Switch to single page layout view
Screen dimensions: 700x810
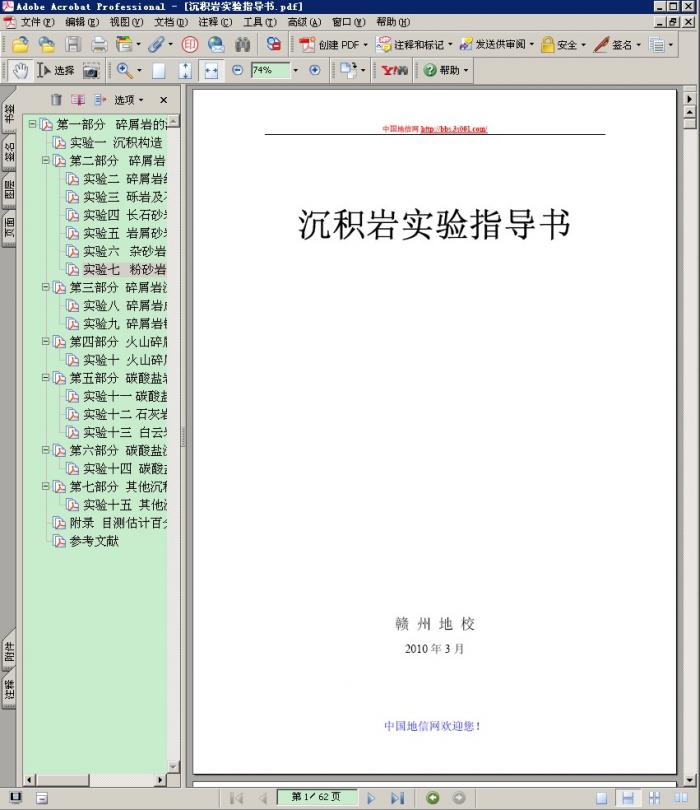tap(602, 798)
